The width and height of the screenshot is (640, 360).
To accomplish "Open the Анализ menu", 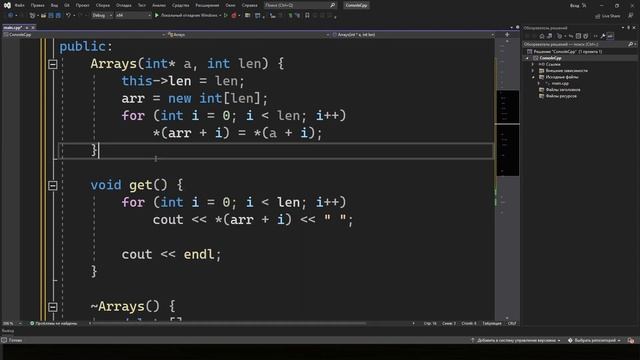I will coord(159,5).
